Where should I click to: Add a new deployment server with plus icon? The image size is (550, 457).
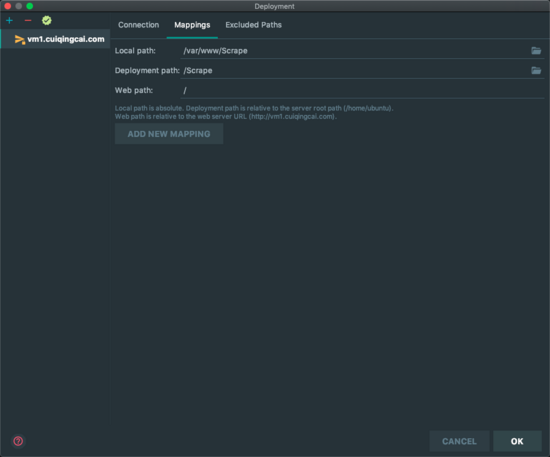point(9,21)
